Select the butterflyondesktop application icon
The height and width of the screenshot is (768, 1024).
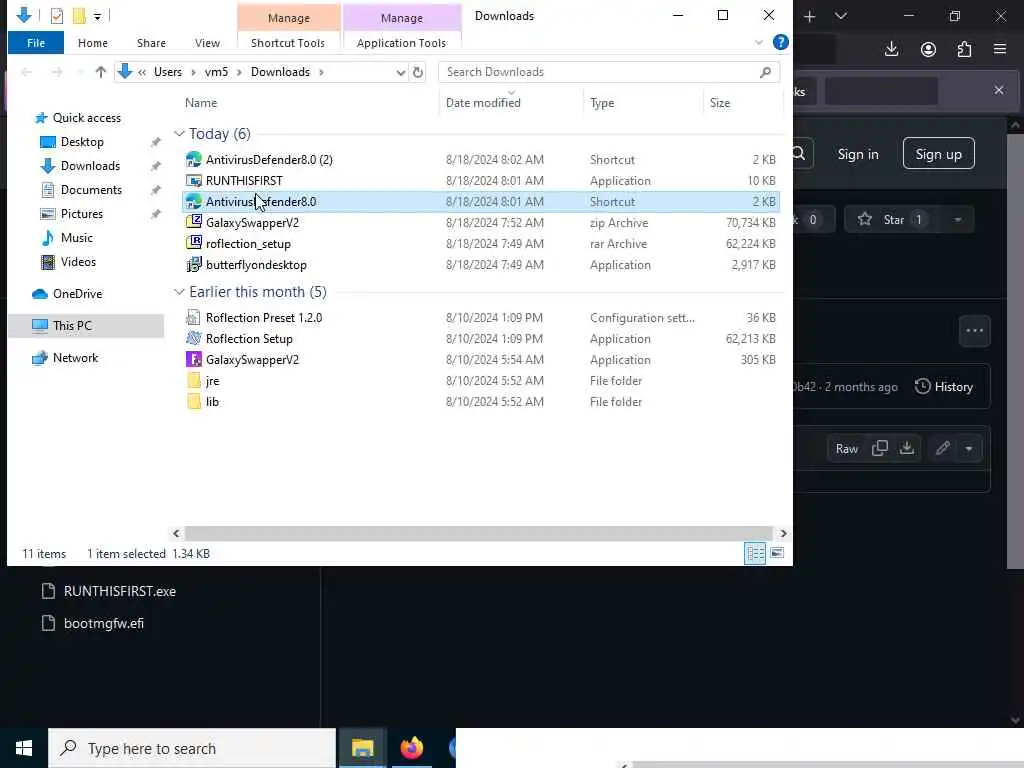point(194,264)
